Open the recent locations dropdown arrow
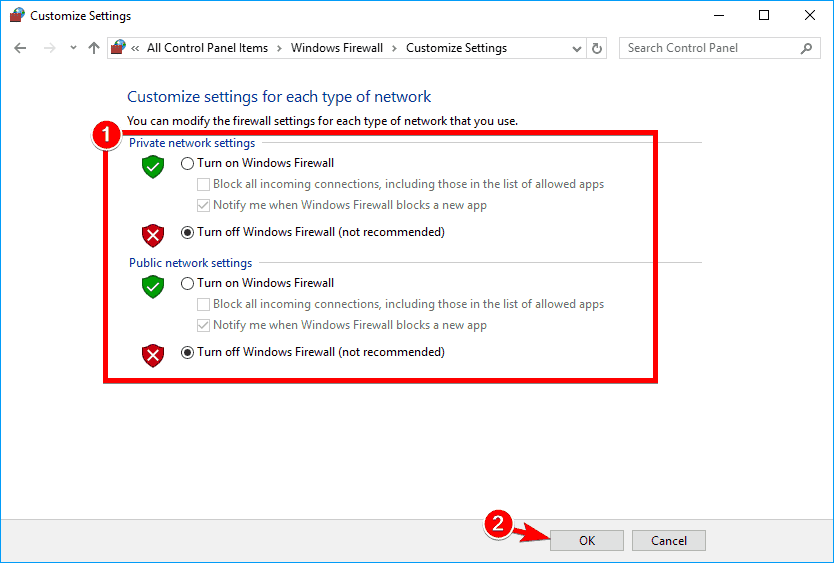The image size is (834, 563). pos(73,48)
